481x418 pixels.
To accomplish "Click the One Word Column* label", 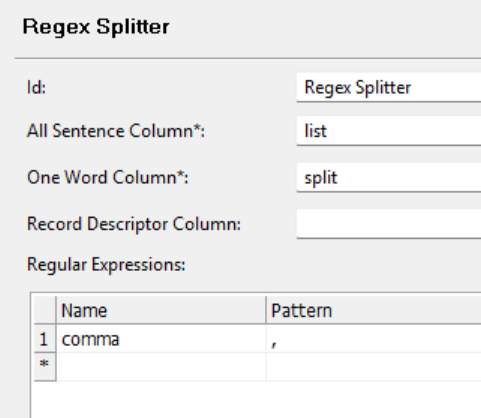I will 107,177.
